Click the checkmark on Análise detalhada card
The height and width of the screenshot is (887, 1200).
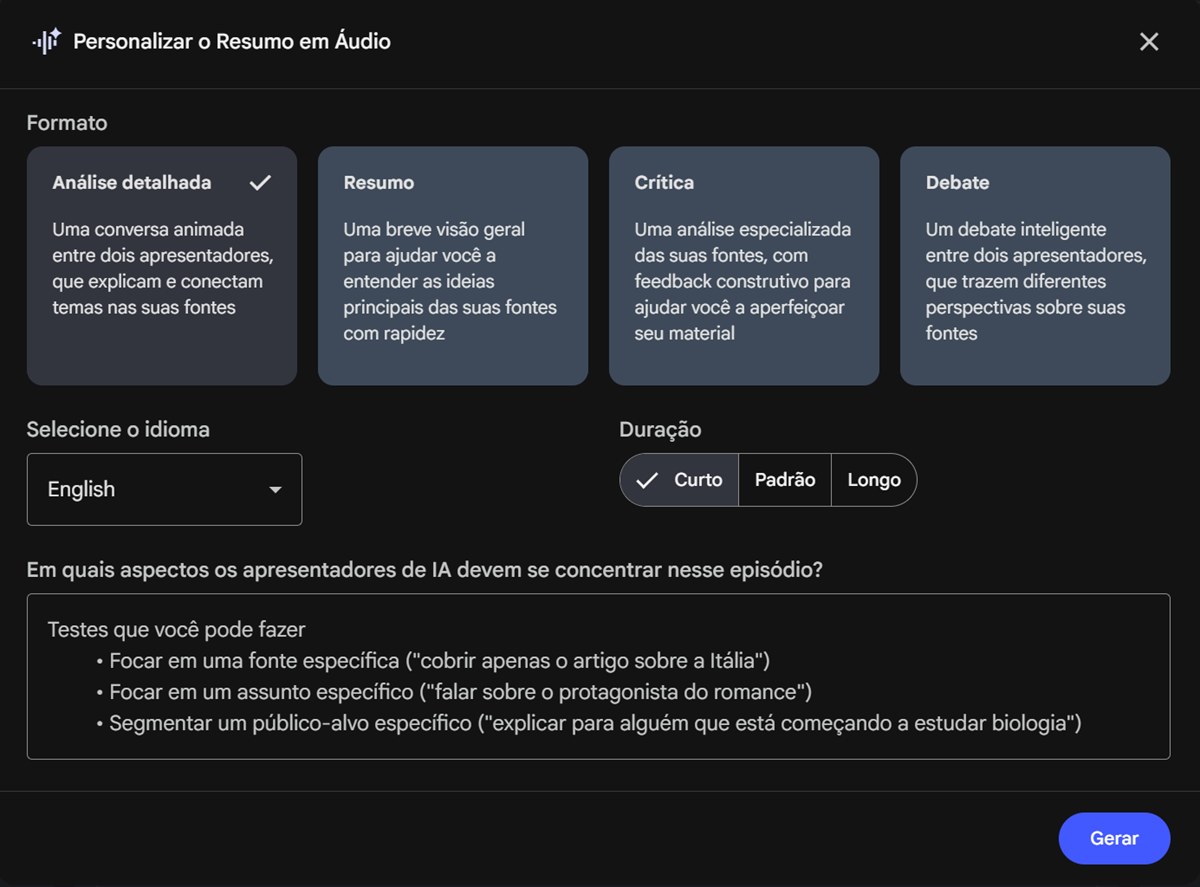tap(260, 183)
